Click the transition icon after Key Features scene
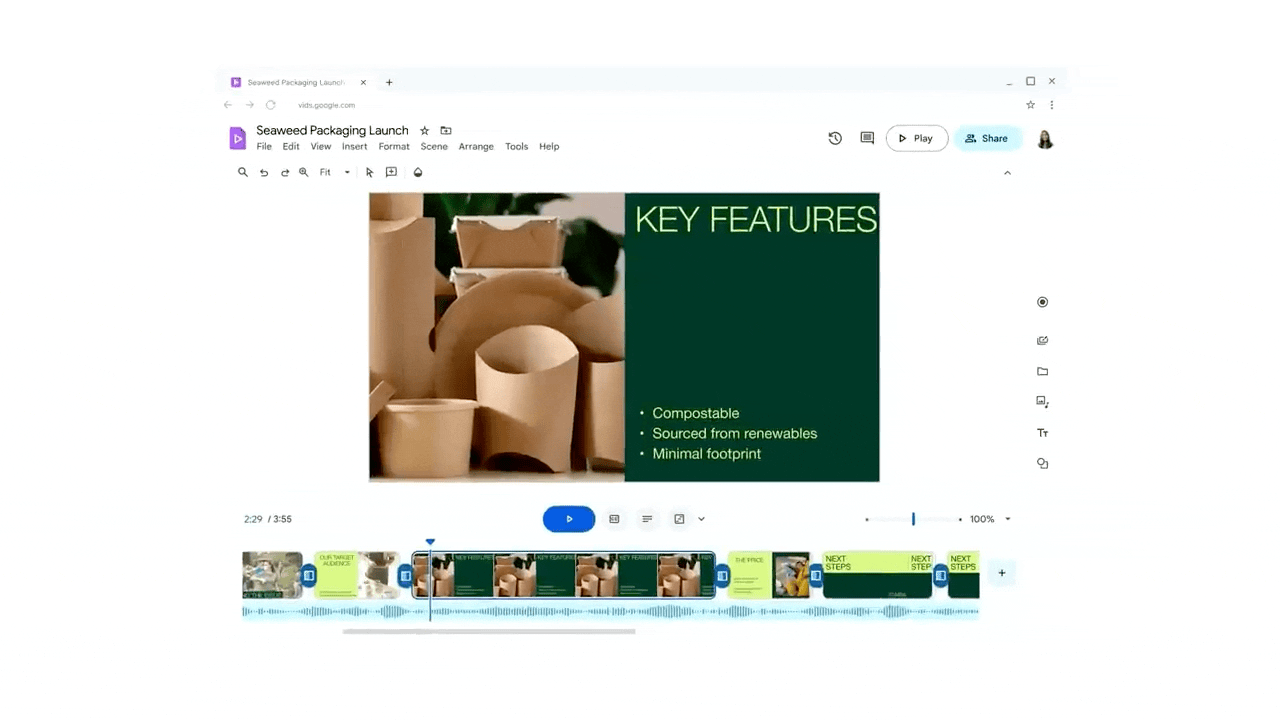Image resolution: width=1280 pixels, height=720 pixels. click(722, 575)
